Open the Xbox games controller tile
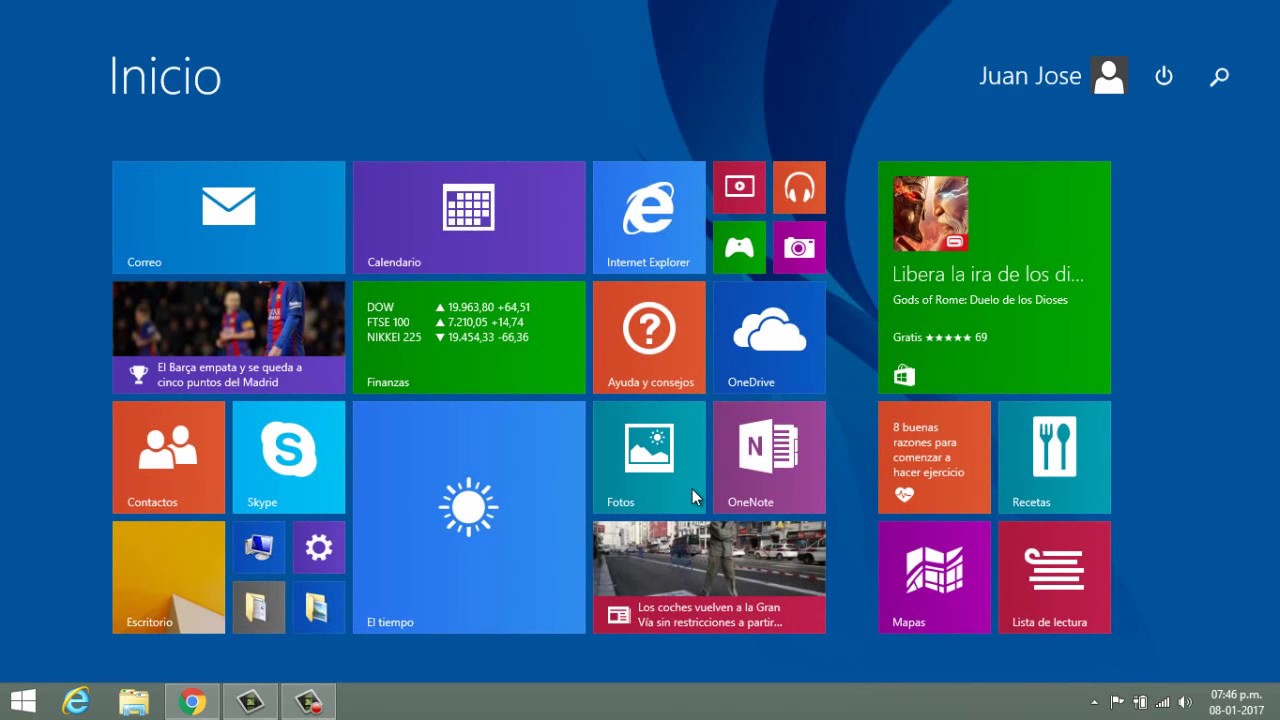 tap(739, 247)
